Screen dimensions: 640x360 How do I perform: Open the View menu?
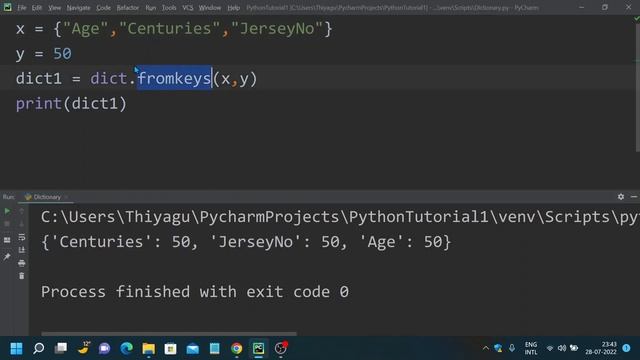point(54,8)
